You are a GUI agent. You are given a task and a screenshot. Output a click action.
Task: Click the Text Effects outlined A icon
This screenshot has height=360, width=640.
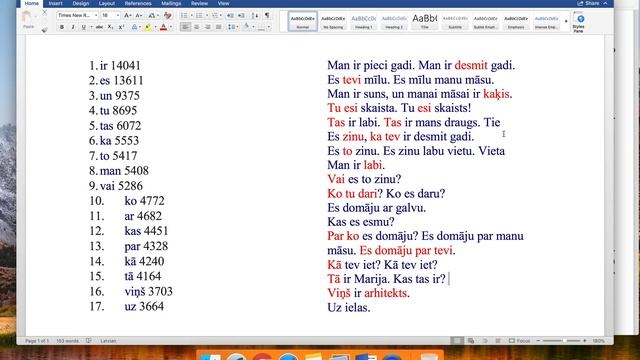pos(134,27)
